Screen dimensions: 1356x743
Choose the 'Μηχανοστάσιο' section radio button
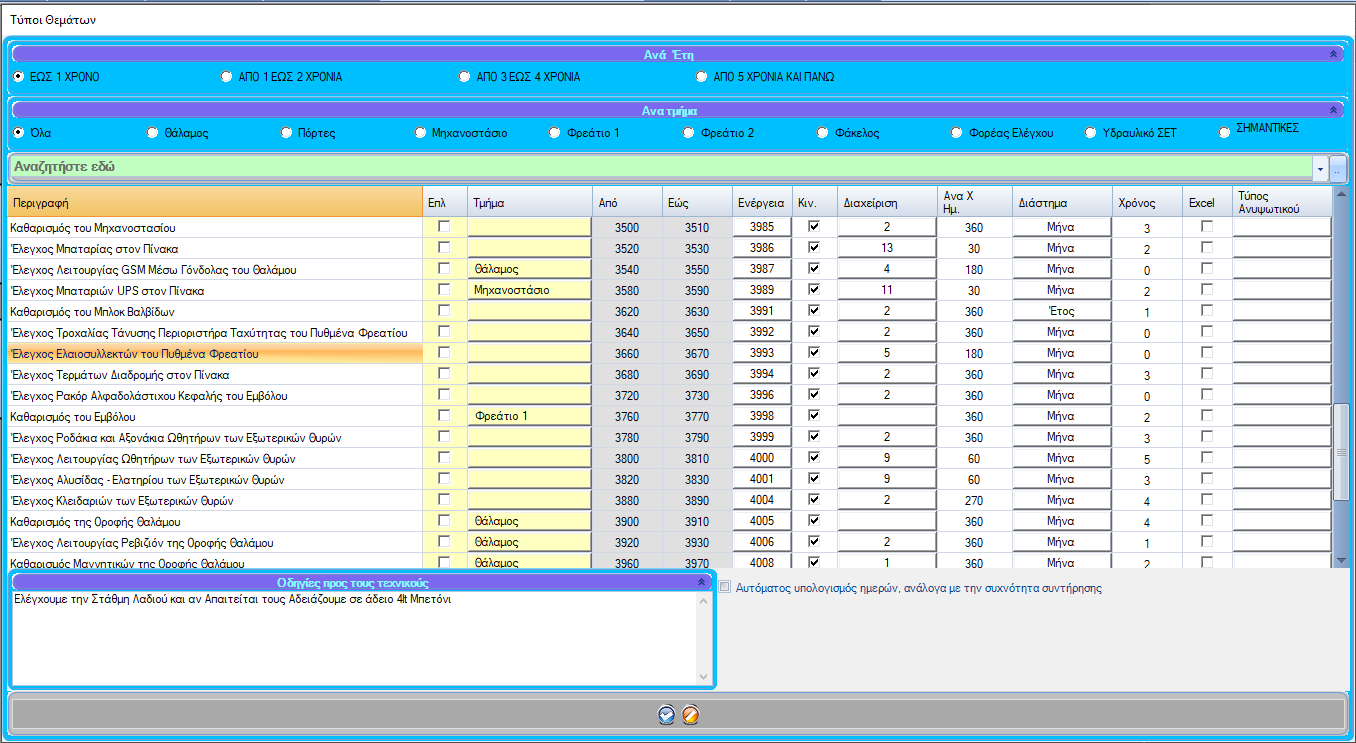421,133
